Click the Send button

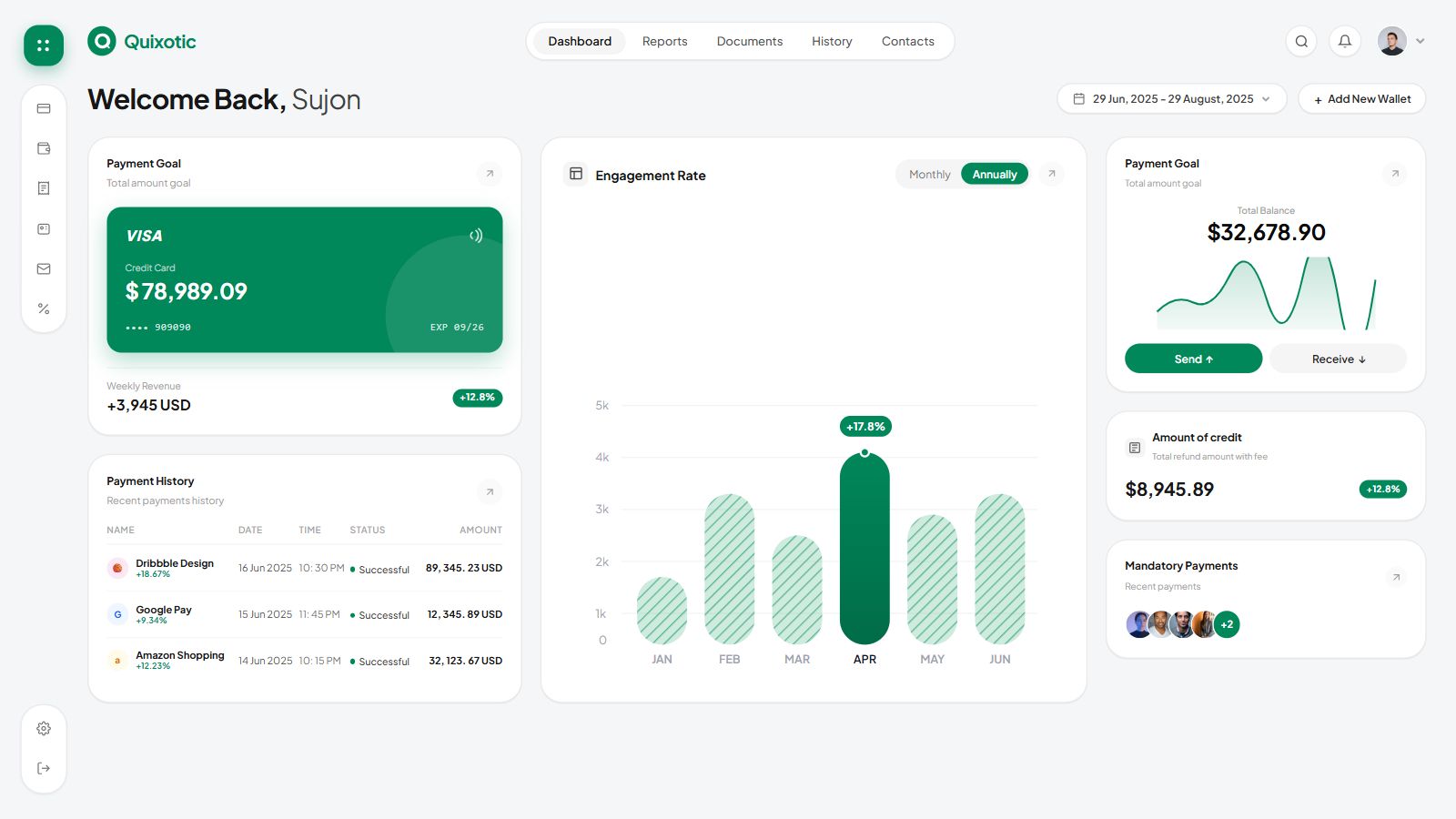[x=1193, y=359]
